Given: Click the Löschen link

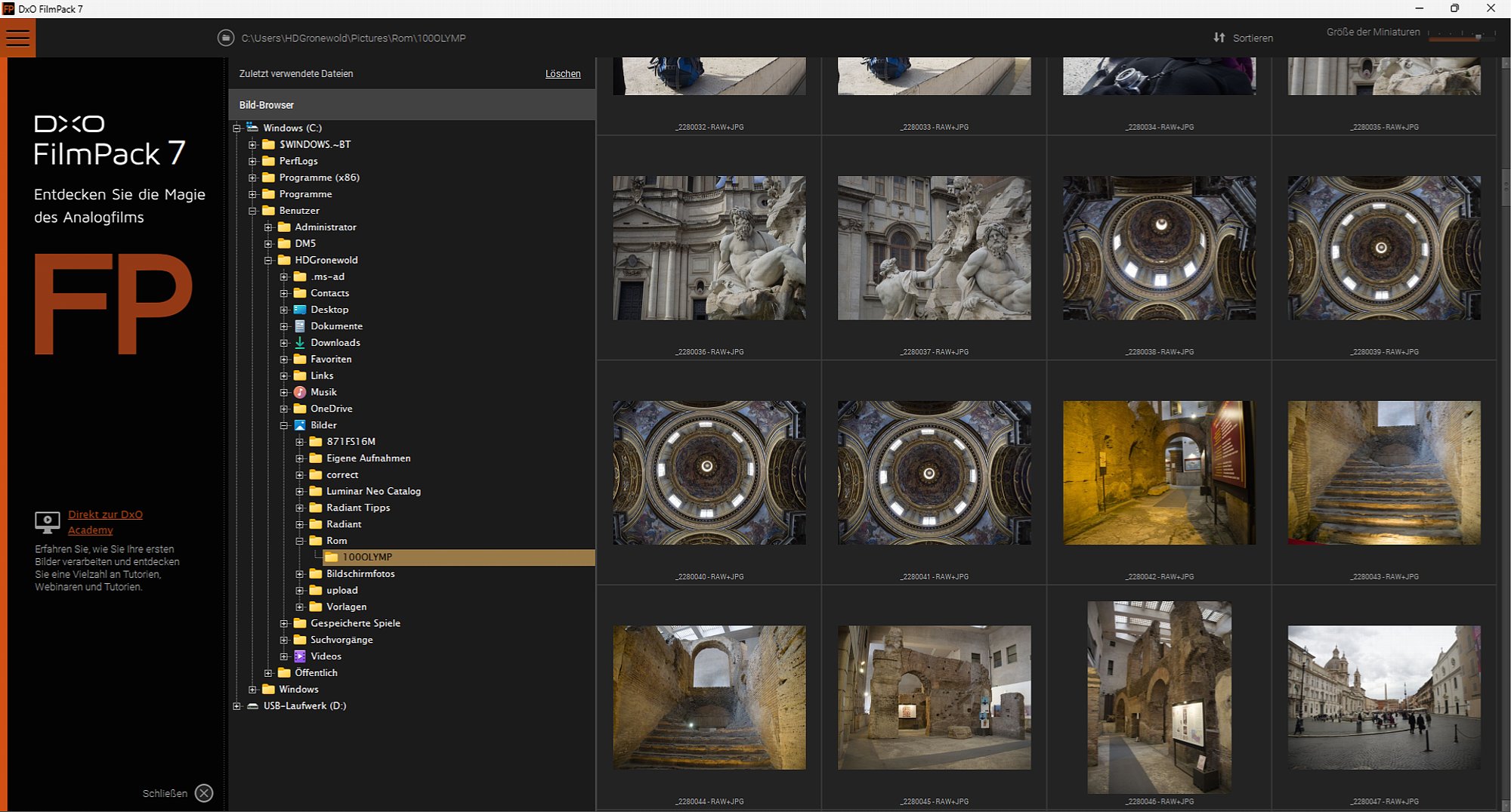Looking at the screenshot, I should [x=563, y=74].
